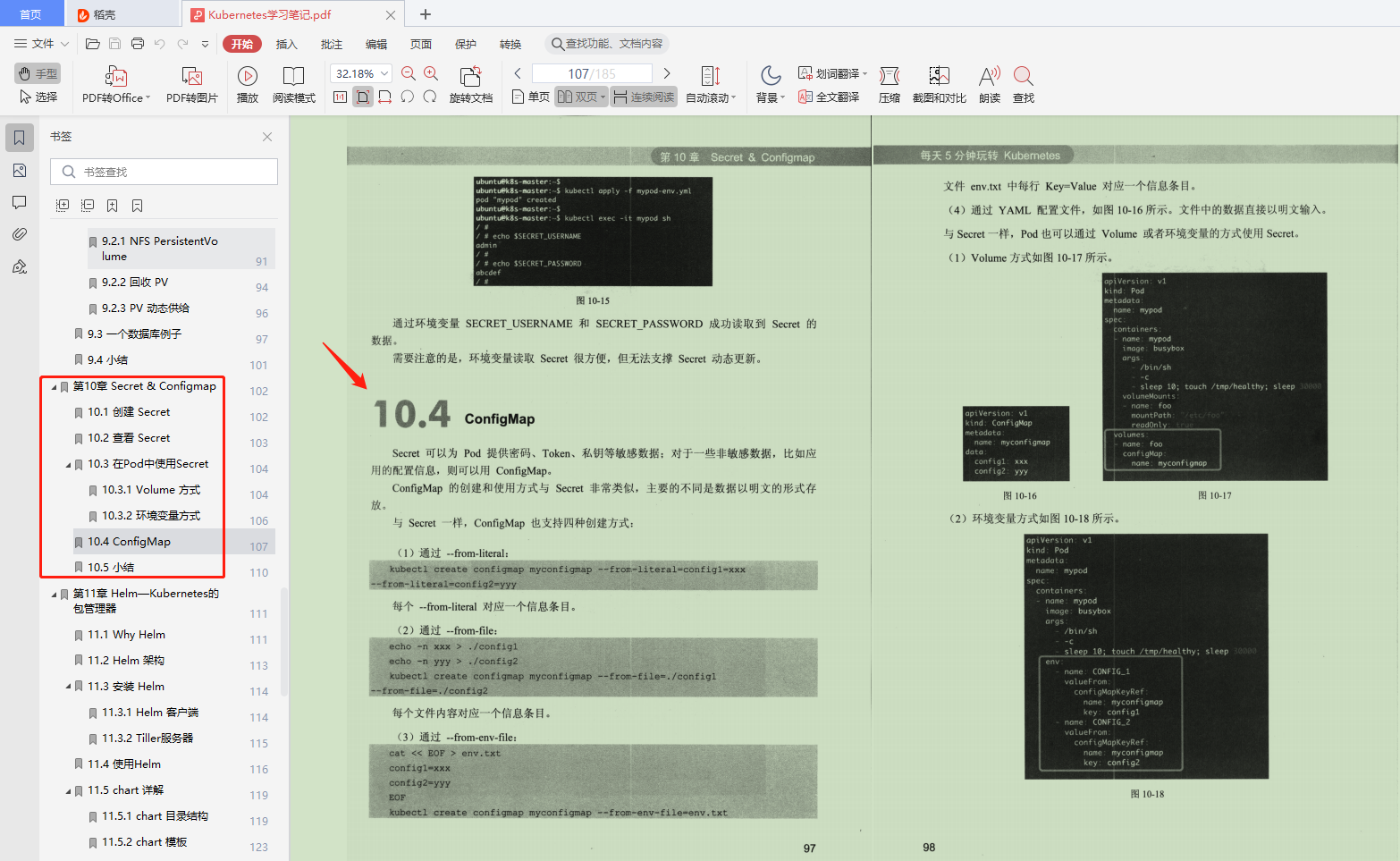Start 朗读 read aloud
Image resolution: width=1400 pixels, height=861 pixels.
click(x=990, y=85)
